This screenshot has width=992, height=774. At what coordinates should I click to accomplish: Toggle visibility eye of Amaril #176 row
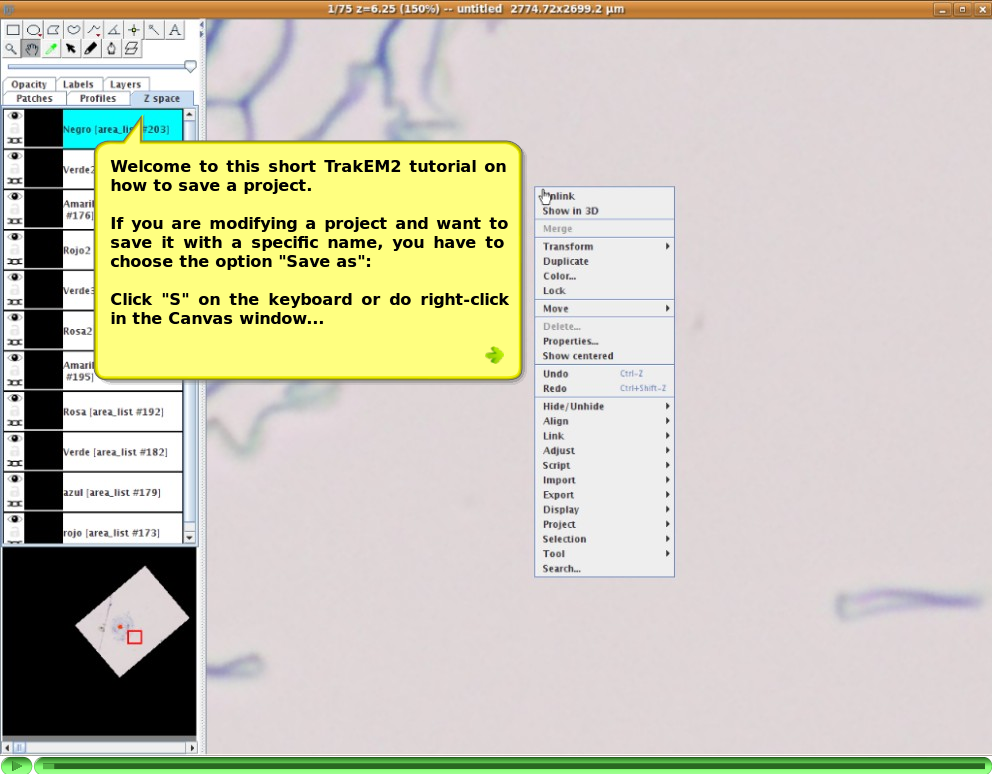[15, 197]
